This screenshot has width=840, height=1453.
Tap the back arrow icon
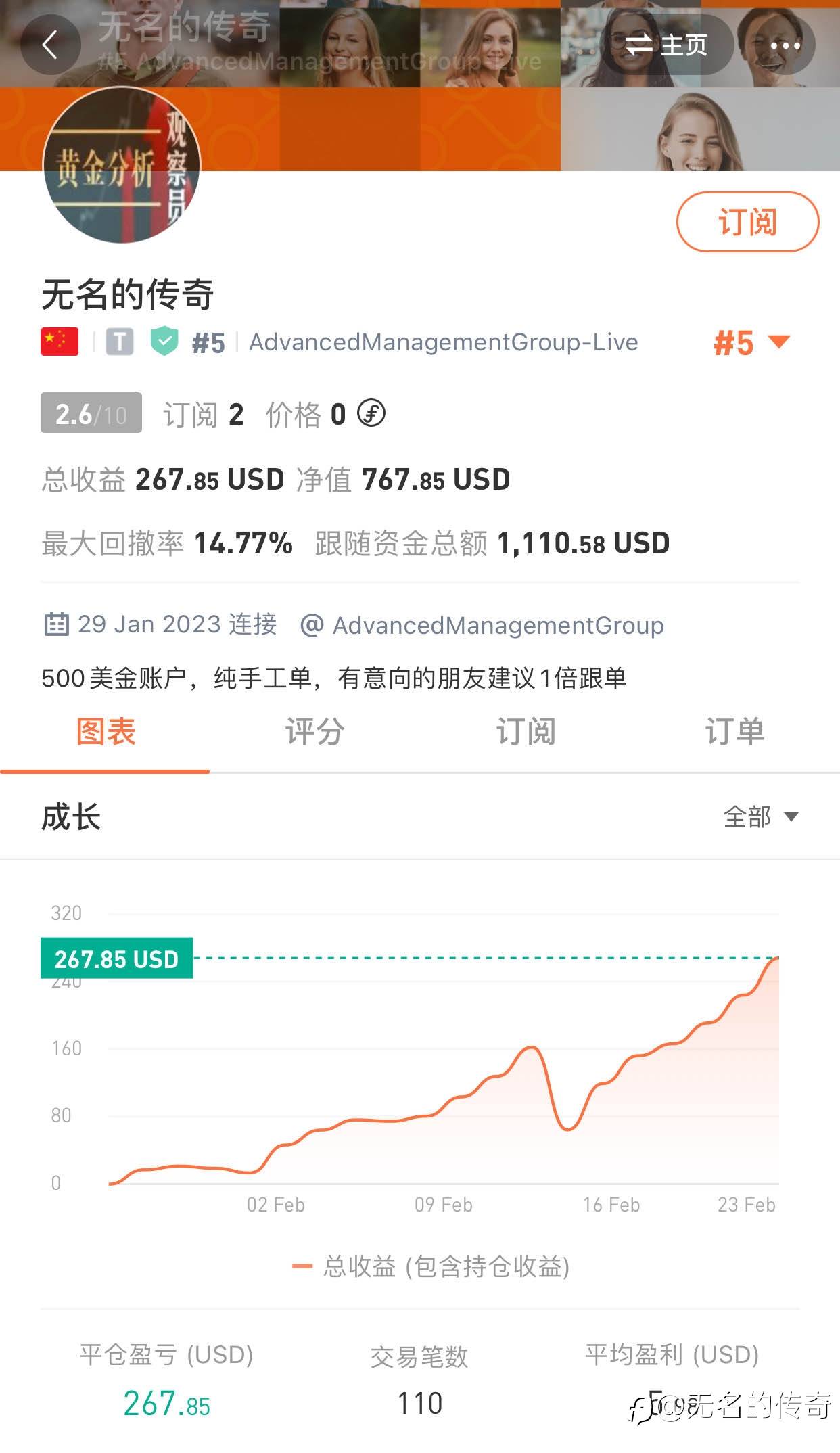pos(50,45)
